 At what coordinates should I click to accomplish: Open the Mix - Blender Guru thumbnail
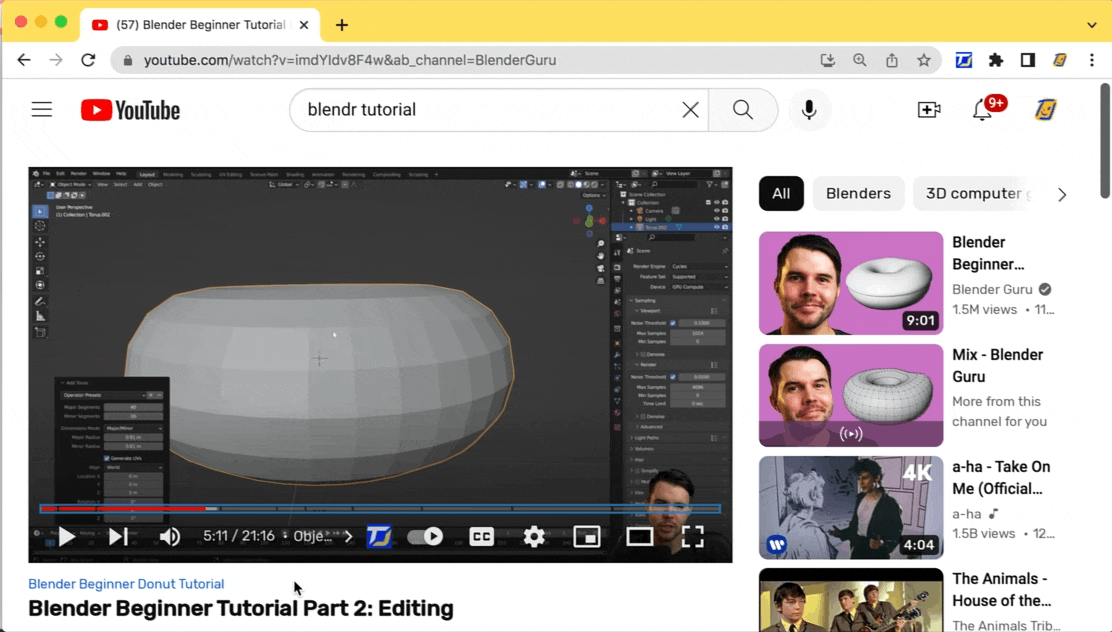[851, 395]
